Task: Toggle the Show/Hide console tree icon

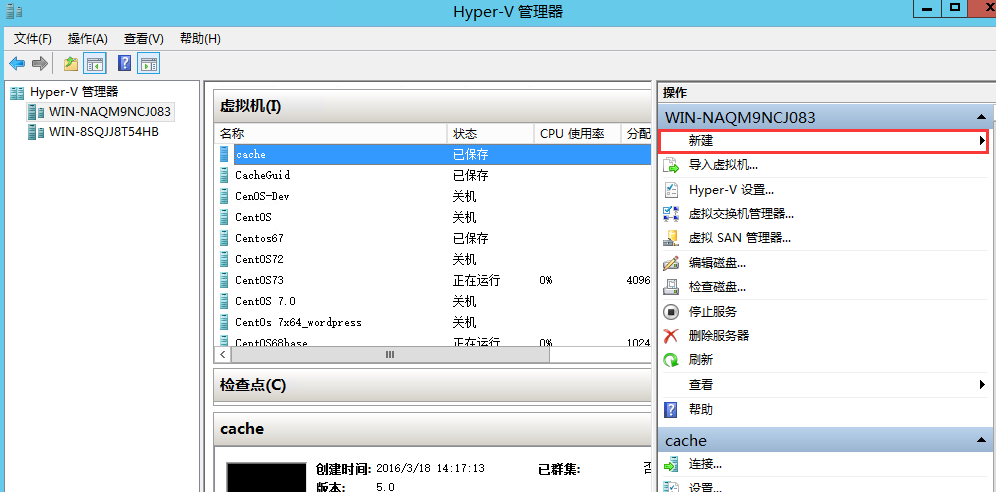Action: (x=95, y=63)
